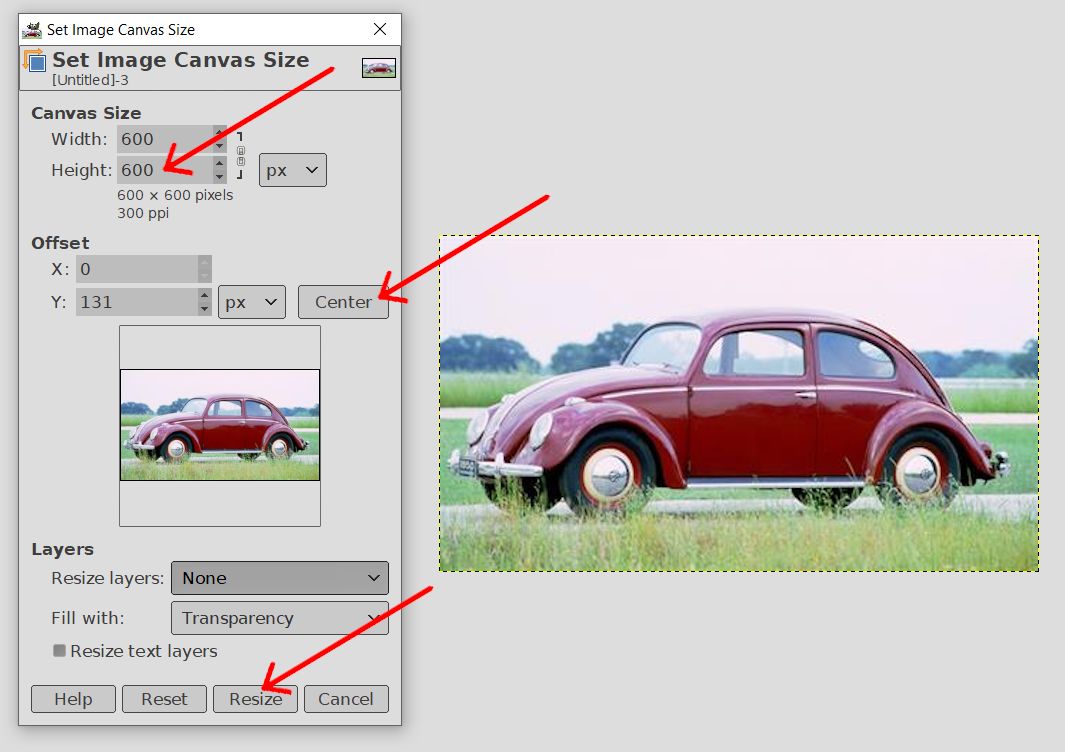Enable Resize text layers checkbox

point(60,651)
